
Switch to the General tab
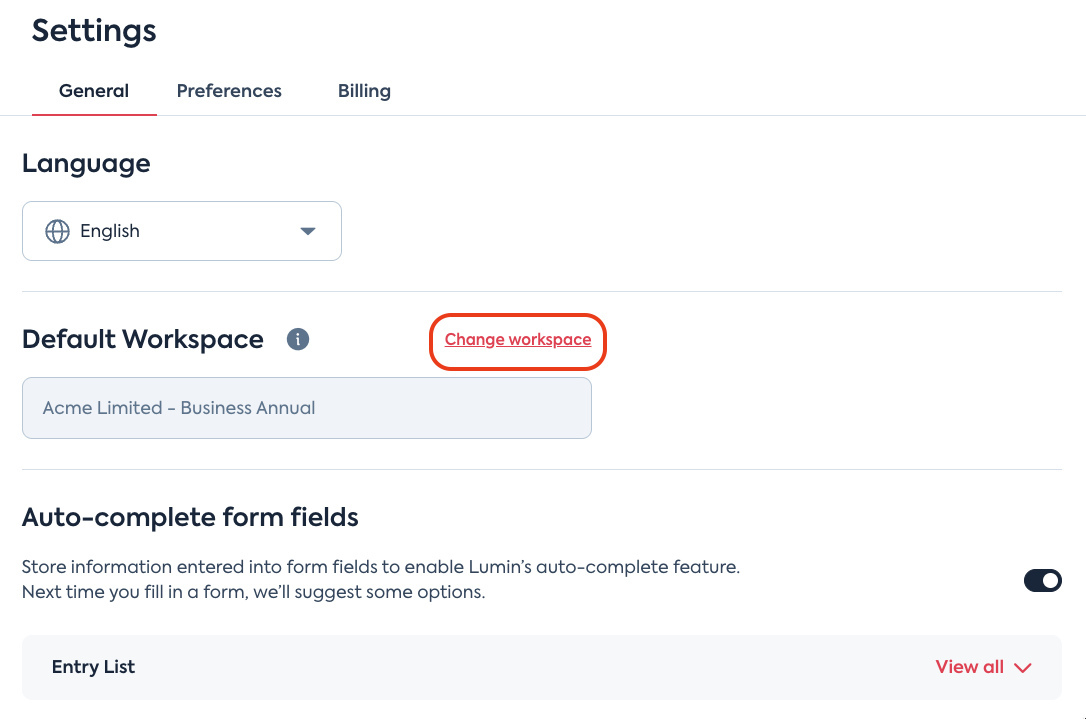(94, 91)
